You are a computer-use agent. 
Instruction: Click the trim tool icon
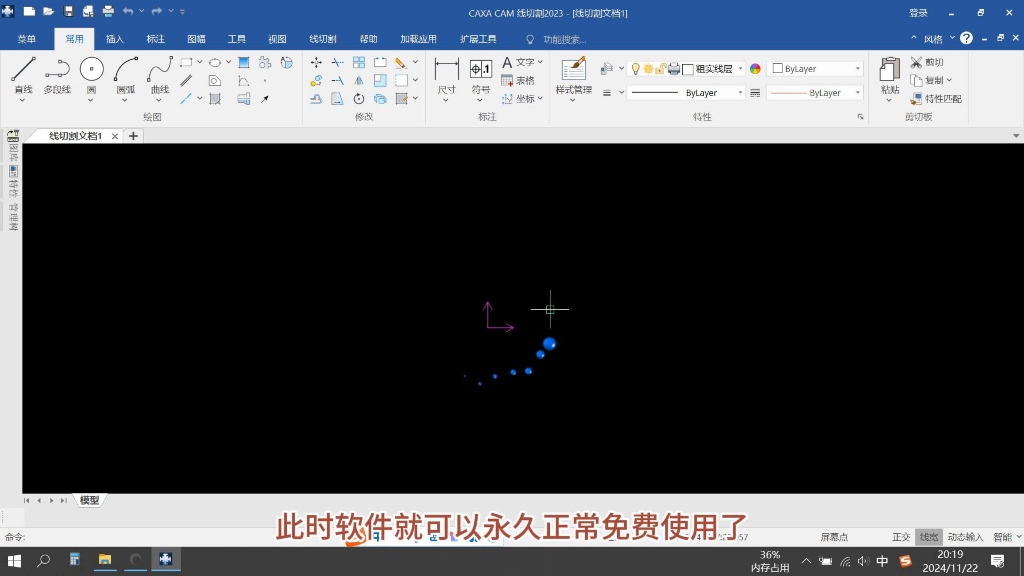(x=338, y=63)
